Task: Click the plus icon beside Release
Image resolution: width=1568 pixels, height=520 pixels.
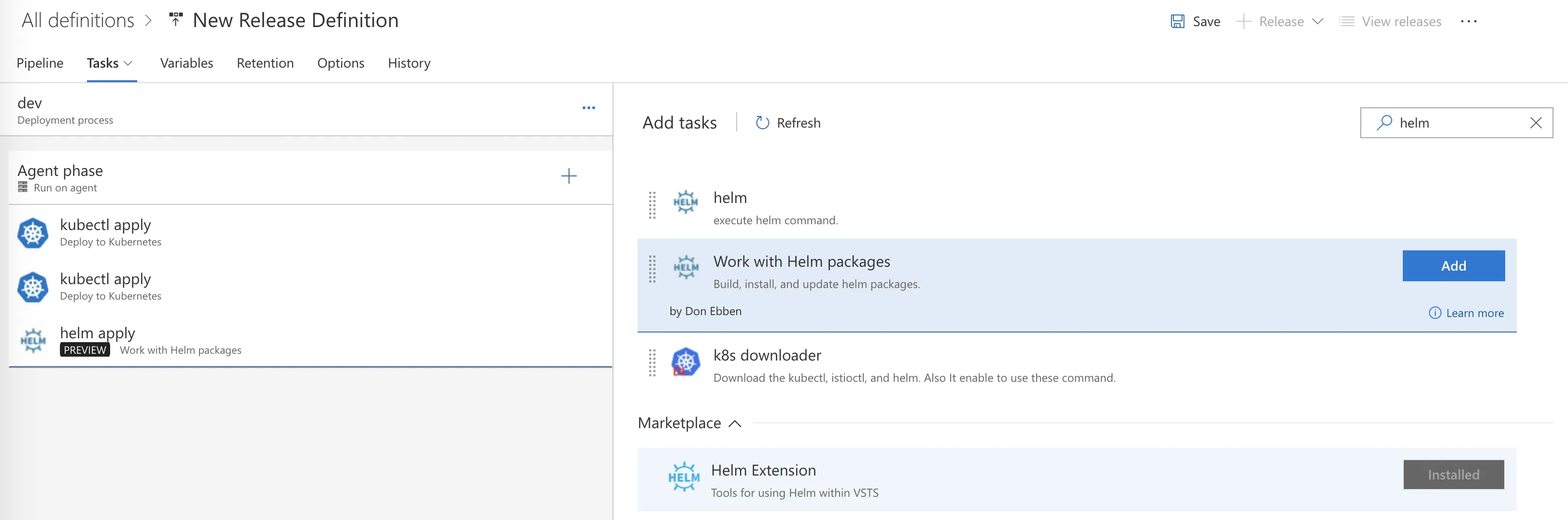Action: pyautogui.click(x=1243, y=22)
